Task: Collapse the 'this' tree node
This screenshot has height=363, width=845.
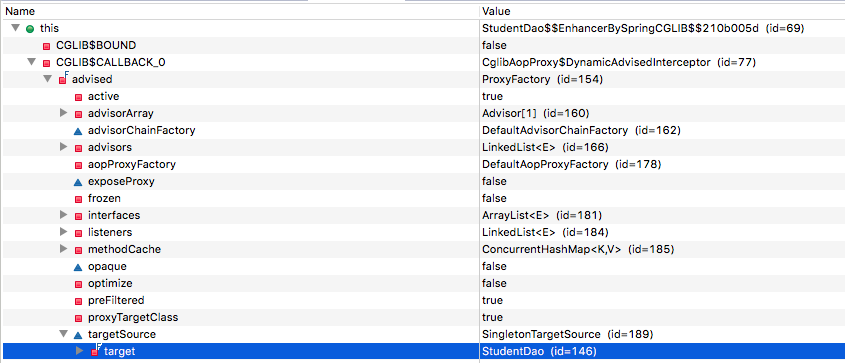Action: (15, 28)
